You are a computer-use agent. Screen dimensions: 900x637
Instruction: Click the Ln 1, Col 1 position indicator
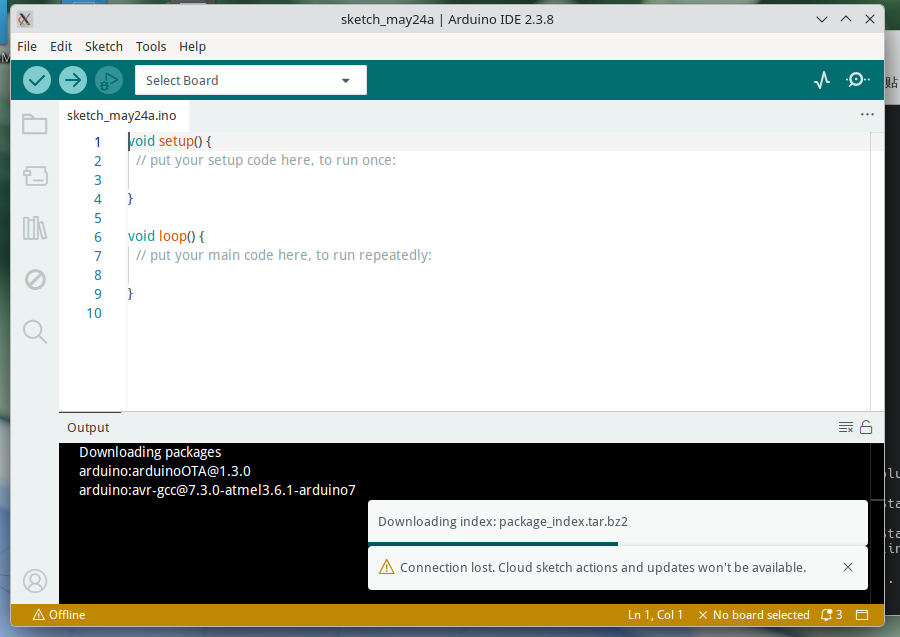click(655, 615)
